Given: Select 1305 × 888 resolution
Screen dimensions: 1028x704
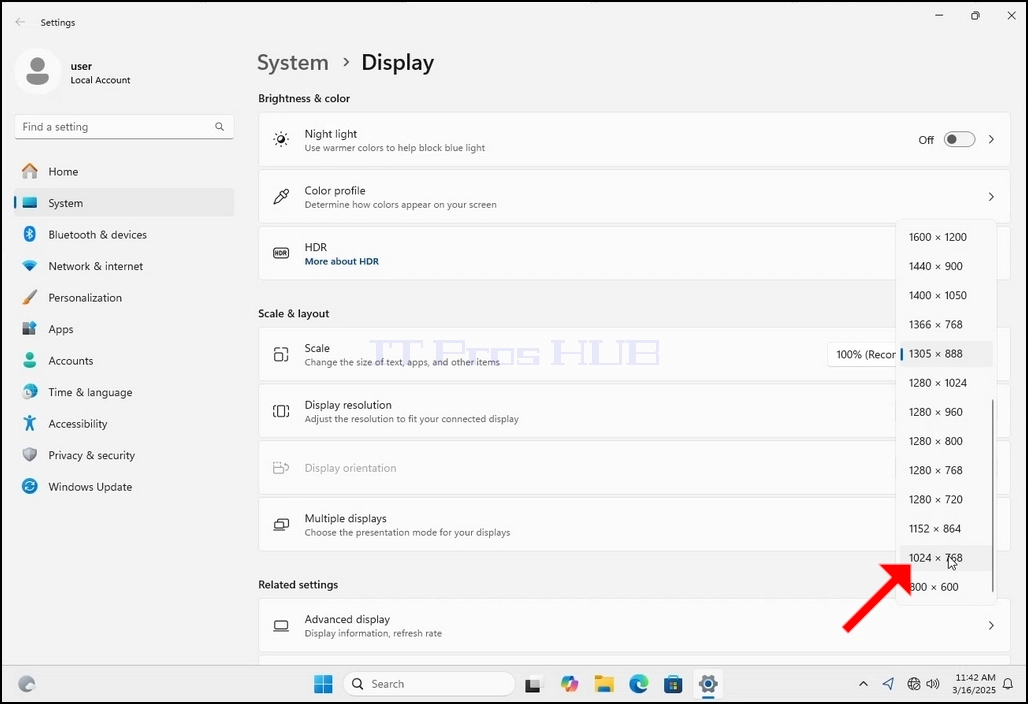Looking at the screenshot, I should [945, 353].
